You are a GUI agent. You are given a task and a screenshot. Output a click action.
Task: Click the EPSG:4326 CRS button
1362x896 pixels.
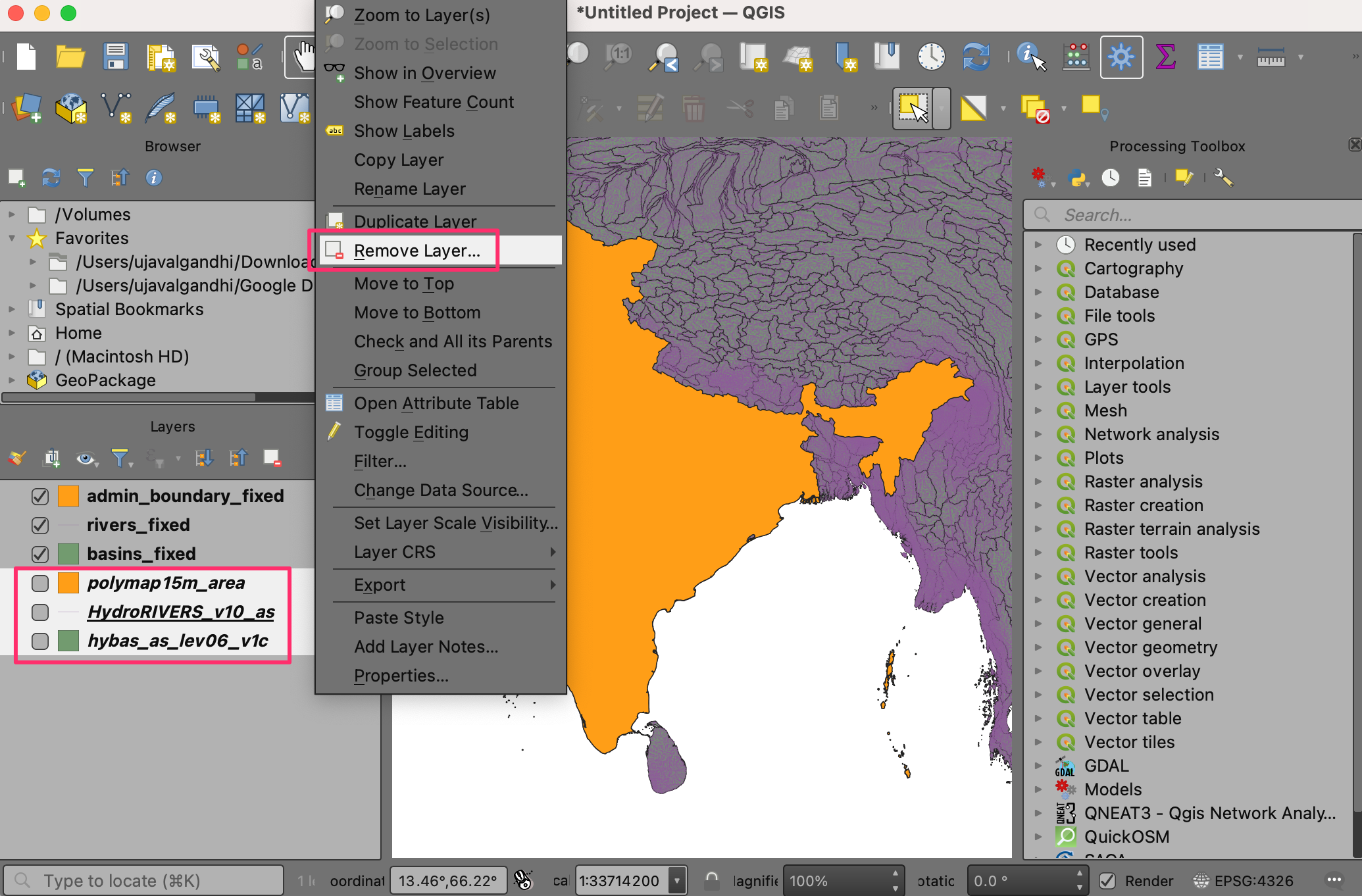[x=1244, y=880]
